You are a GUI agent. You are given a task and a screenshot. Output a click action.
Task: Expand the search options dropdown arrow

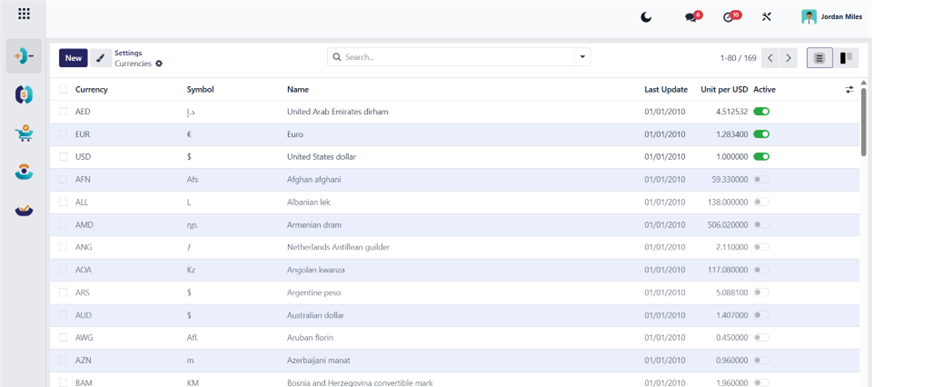pos(582,57)
